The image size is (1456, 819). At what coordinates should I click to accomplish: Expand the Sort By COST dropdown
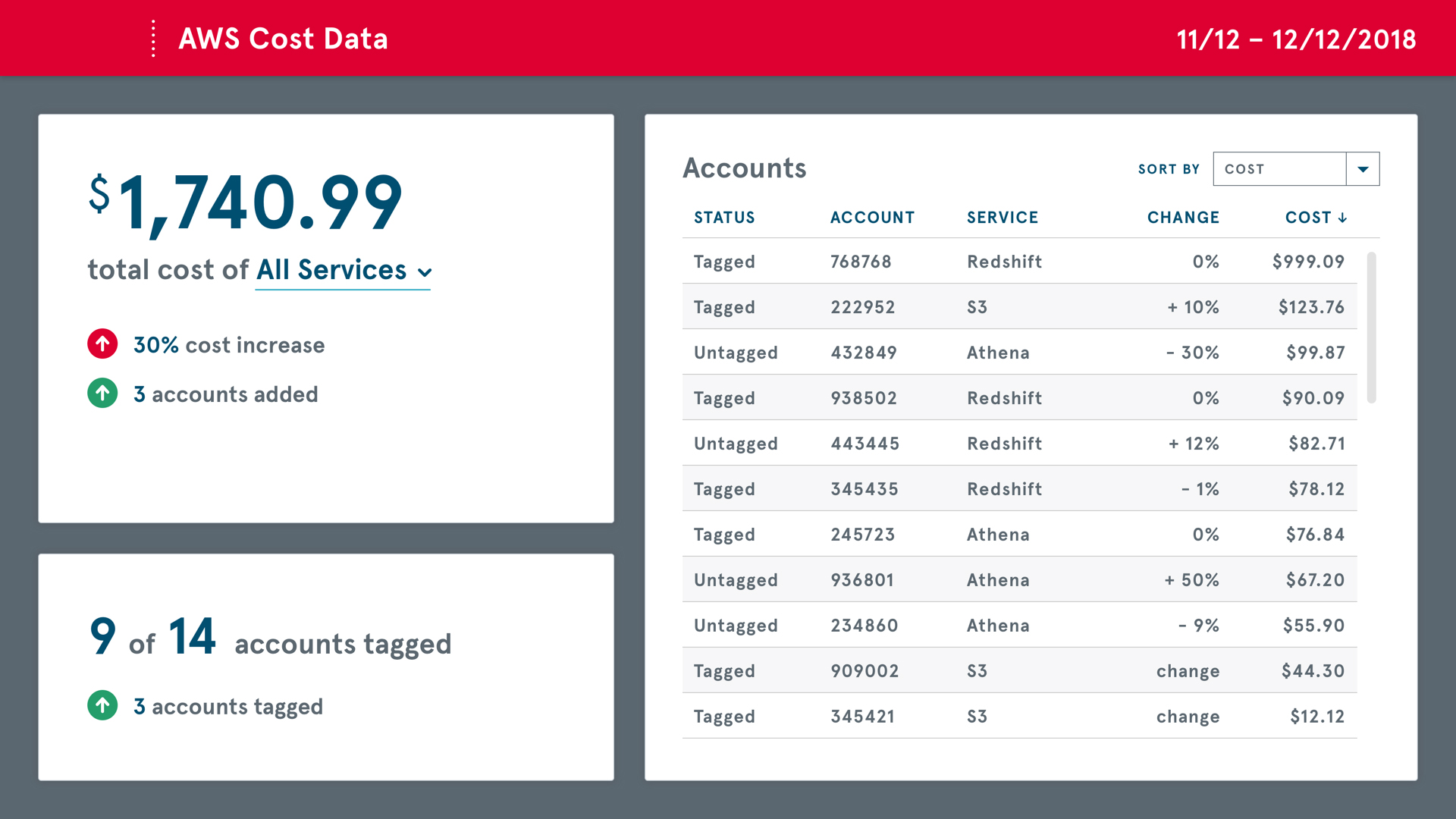(x=1363, y=168)
